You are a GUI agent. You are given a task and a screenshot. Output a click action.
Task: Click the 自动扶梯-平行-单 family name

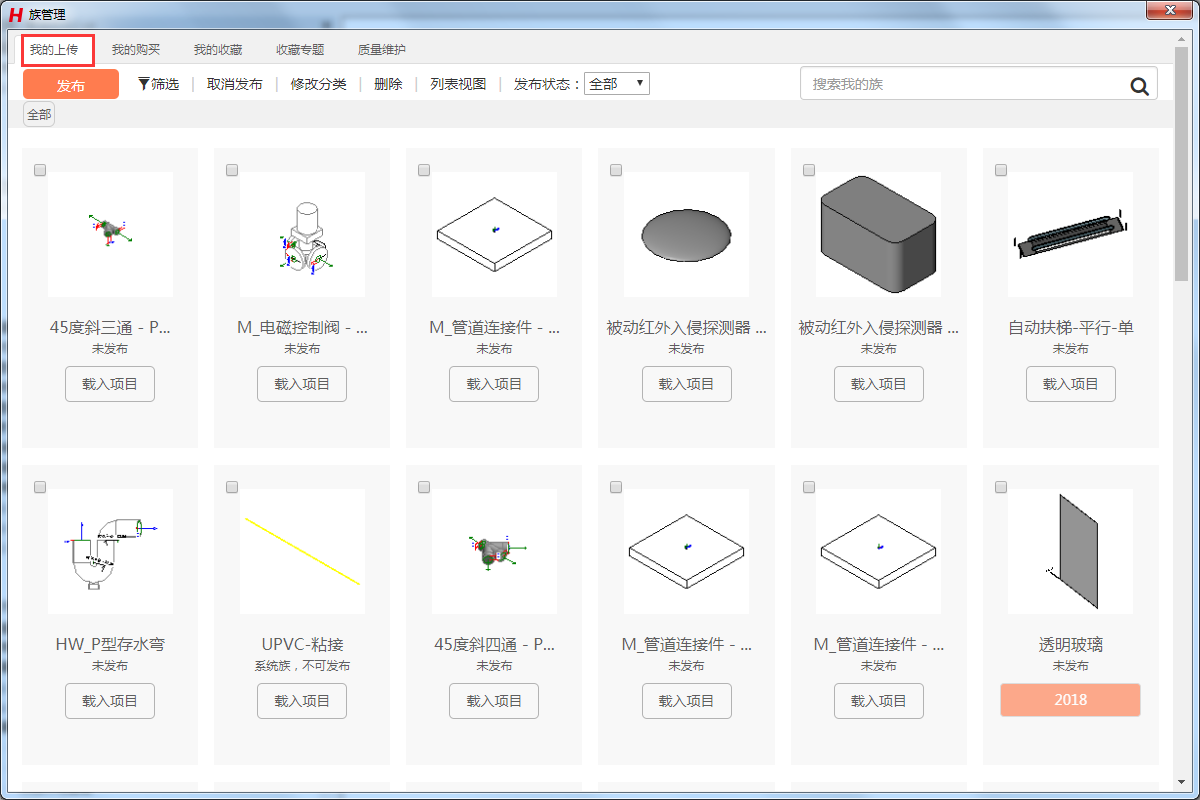coord(1070,328)
